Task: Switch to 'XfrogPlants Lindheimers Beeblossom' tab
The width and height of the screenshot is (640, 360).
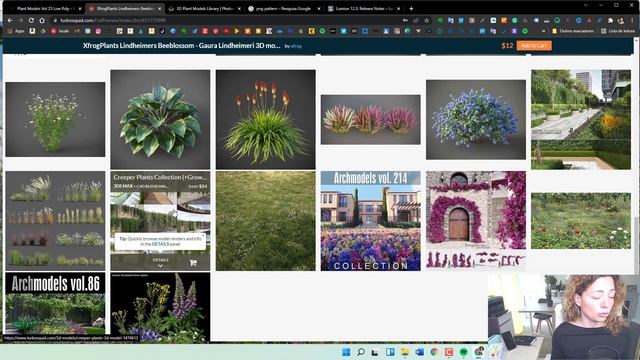Action: click(x=124, y=9)
